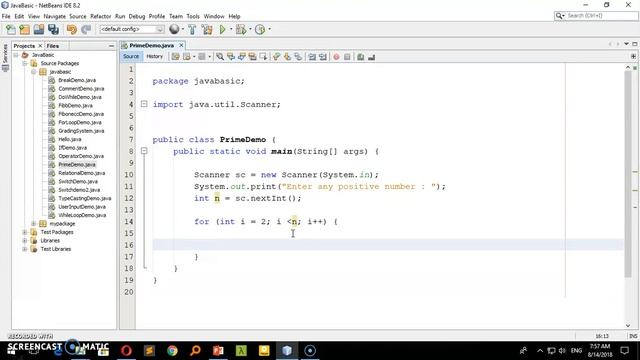Open the default config combo box
640x360 pixels.
pyautogui.click(x=132, y=29)
